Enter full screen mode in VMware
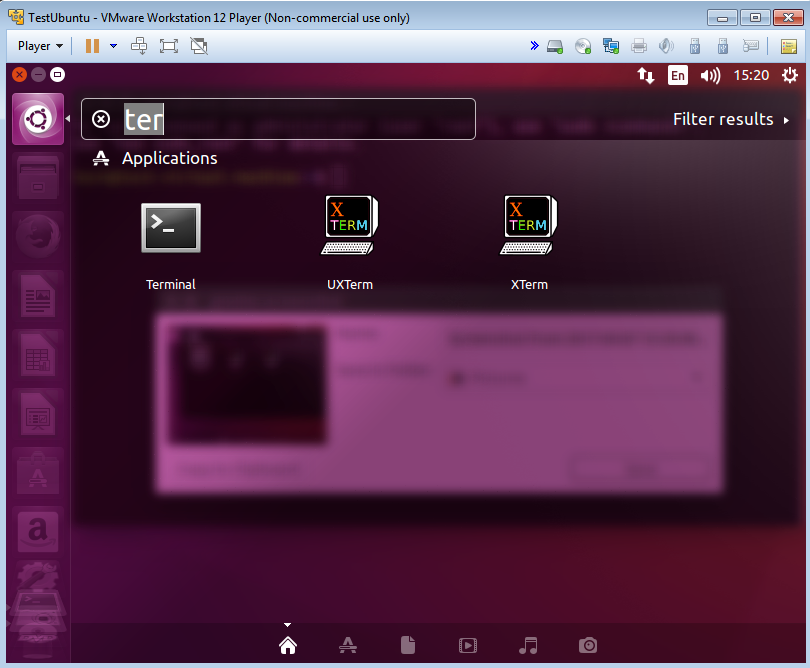Viewport: 810px width, 668px height. click(169, 46)
